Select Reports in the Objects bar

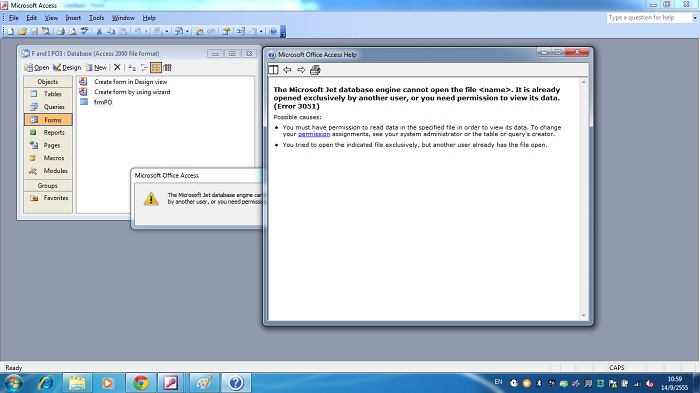pos(48,133)
